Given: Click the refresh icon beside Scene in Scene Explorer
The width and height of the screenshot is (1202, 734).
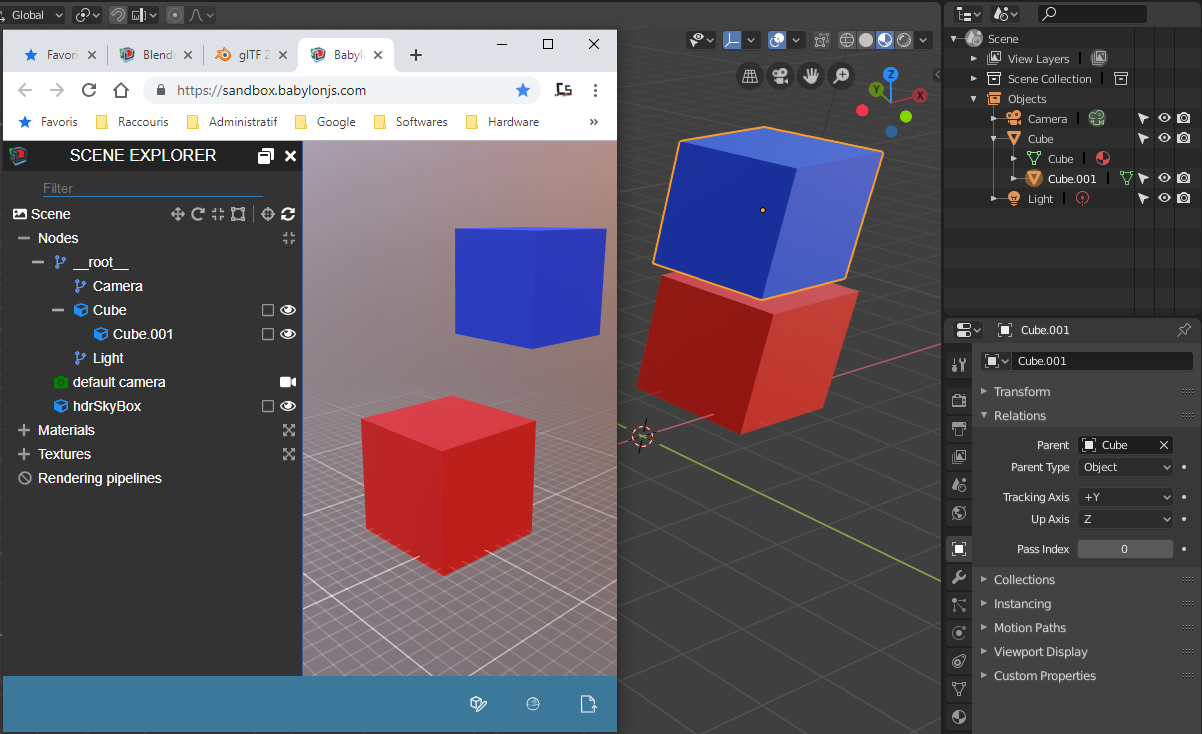Looking at the screenshot, I should [289, 214].
